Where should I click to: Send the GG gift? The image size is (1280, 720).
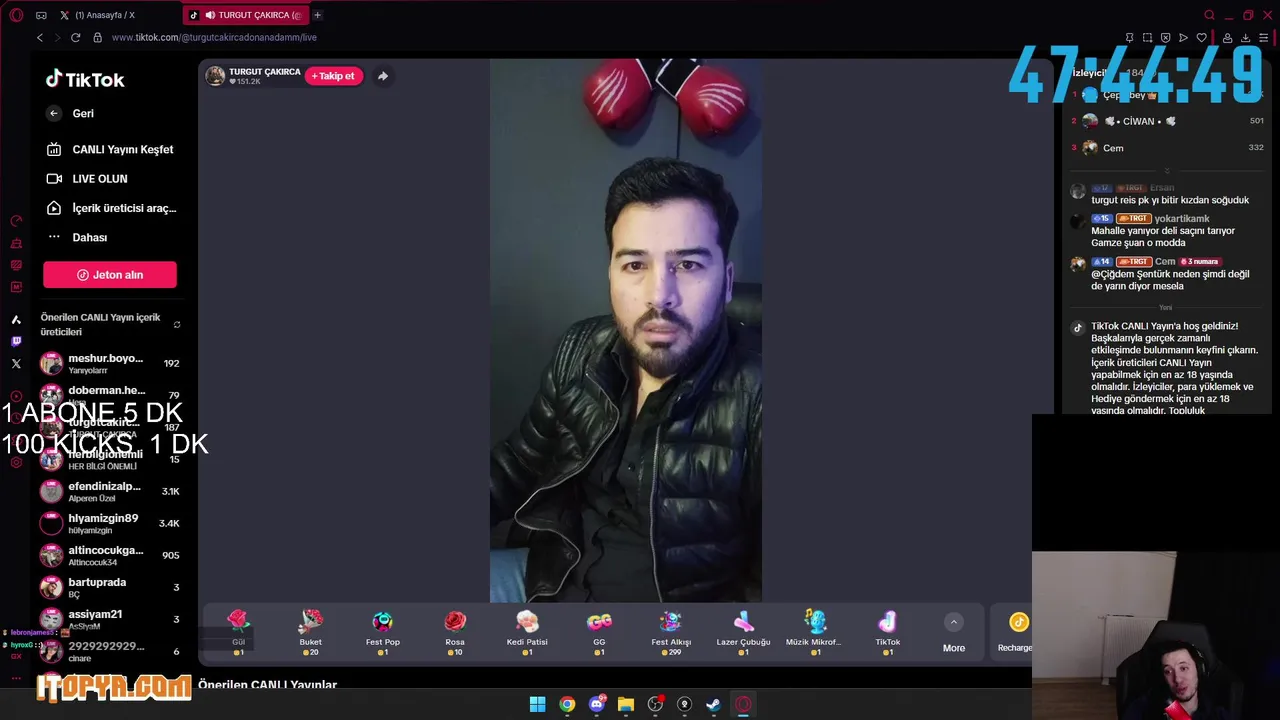tap(599, 632)
